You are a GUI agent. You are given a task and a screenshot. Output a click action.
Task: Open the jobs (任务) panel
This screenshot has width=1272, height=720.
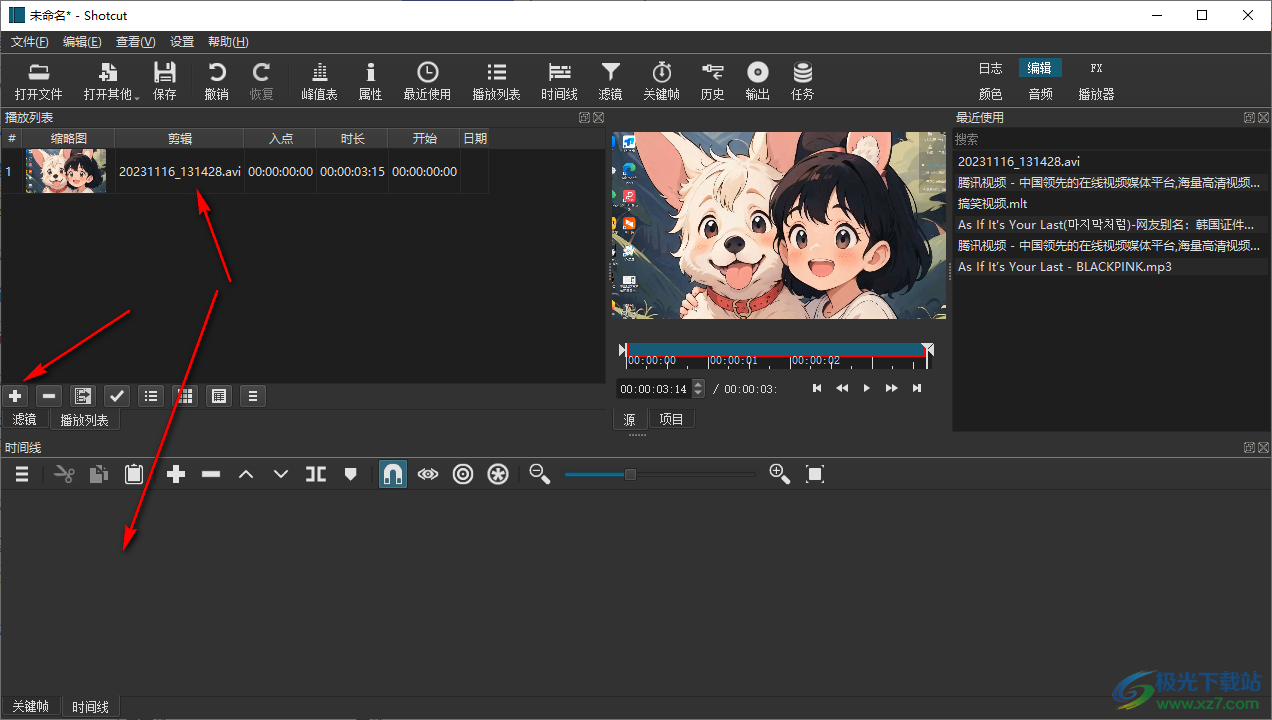pyautogui.click(x=802, y=81)
